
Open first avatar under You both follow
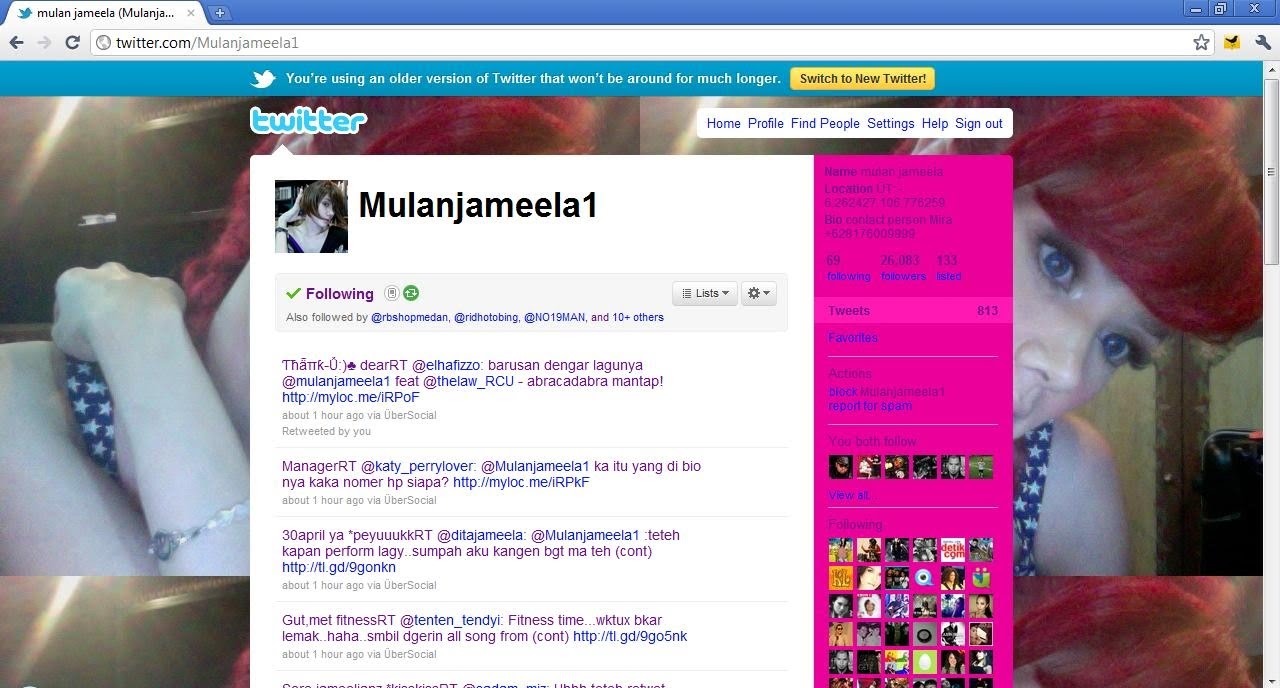(840, 467)
